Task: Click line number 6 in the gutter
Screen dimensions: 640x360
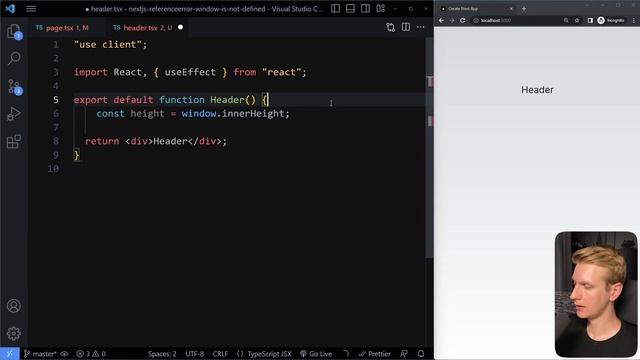Action: pos(56,113)
